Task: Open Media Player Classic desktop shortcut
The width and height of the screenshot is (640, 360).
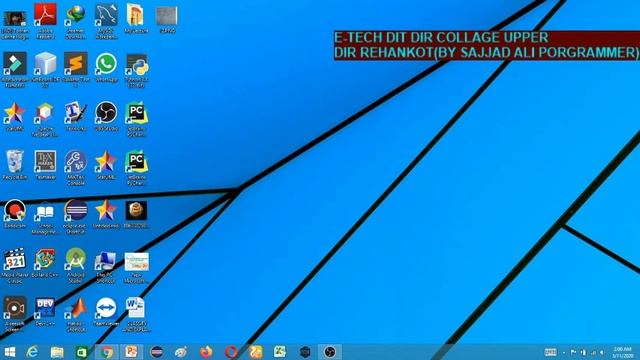Action: [15, 260]
